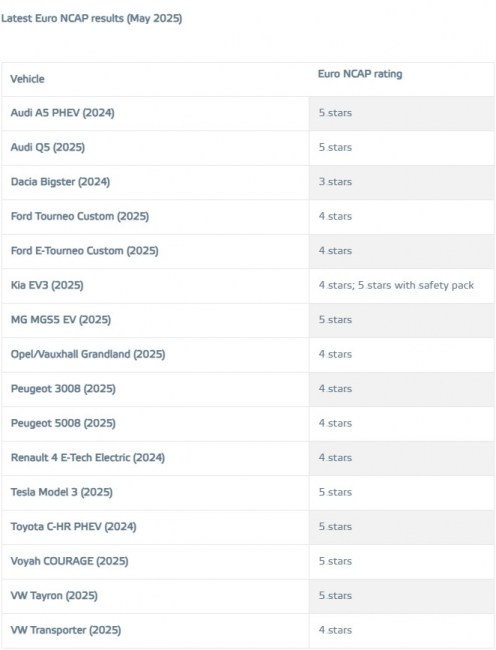The height and width of the screenshot is (650, 496).
Task: Select the Peugeot 3008 (2025) row
Action: 248,389
